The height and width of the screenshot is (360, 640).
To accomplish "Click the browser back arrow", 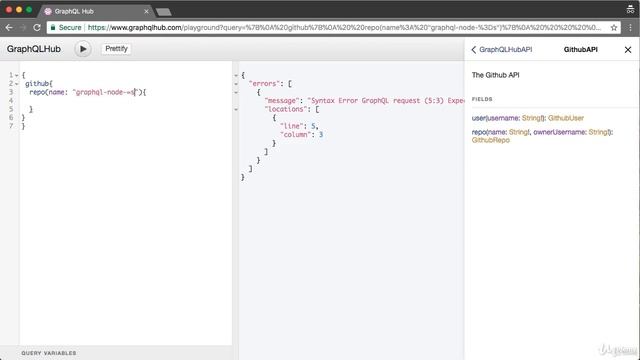I will pos(9,27).
